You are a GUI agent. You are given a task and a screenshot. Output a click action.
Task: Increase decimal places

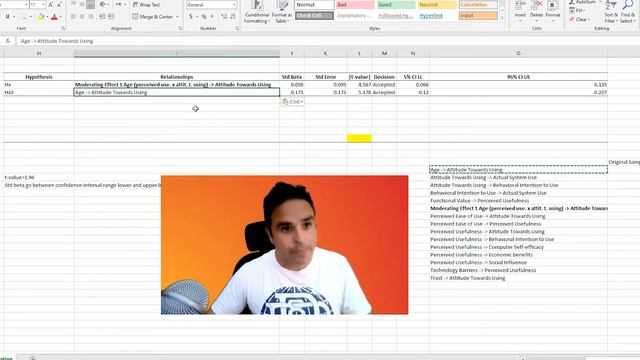224,17
